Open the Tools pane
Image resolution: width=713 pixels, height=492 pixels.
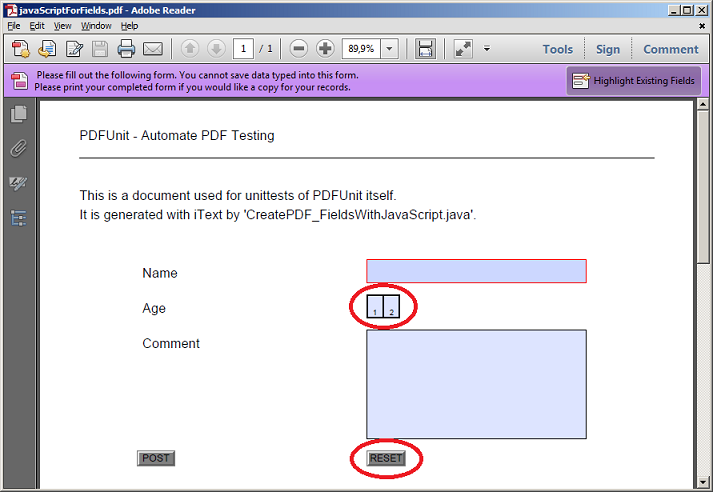pos(557,49)
